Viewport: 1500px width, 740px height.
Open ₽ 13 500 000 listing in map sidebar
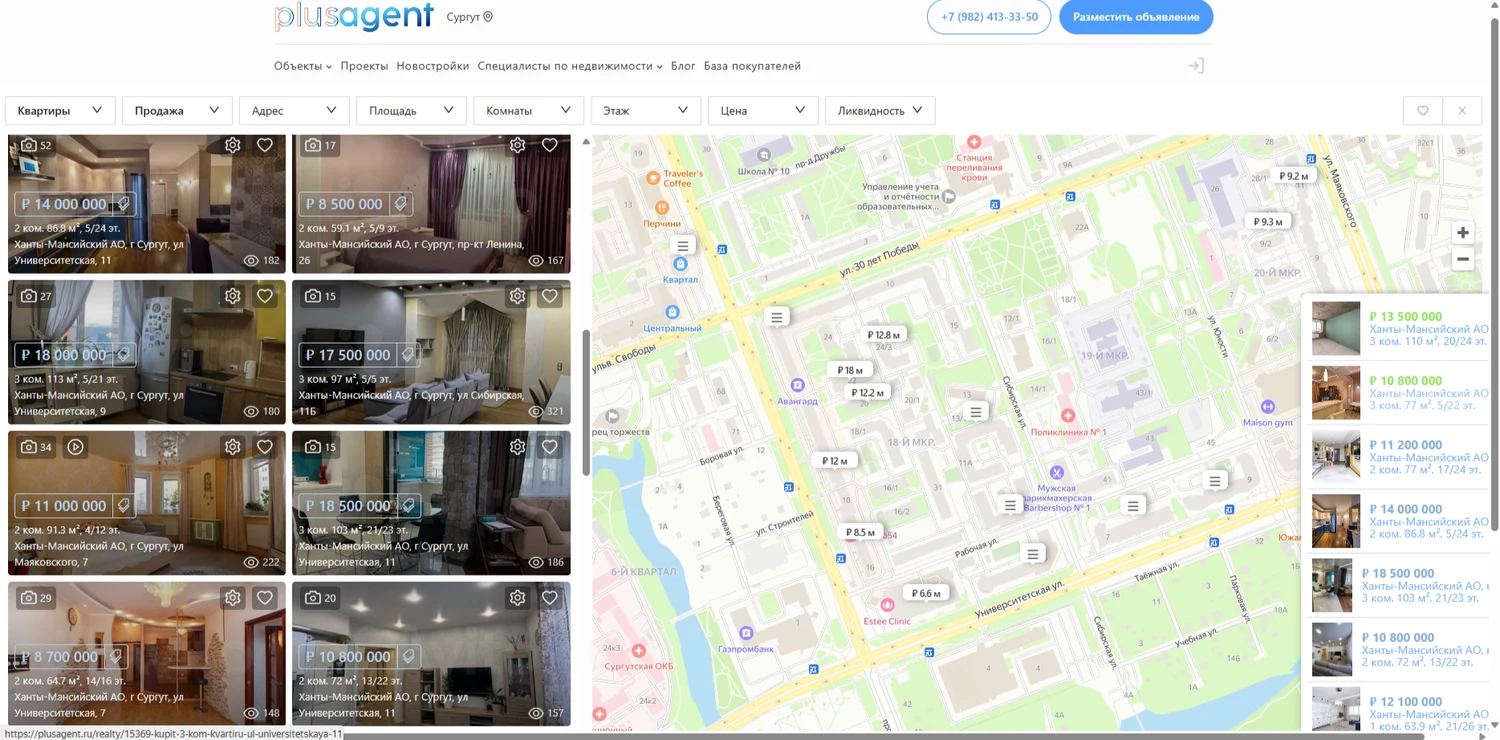1400,328
